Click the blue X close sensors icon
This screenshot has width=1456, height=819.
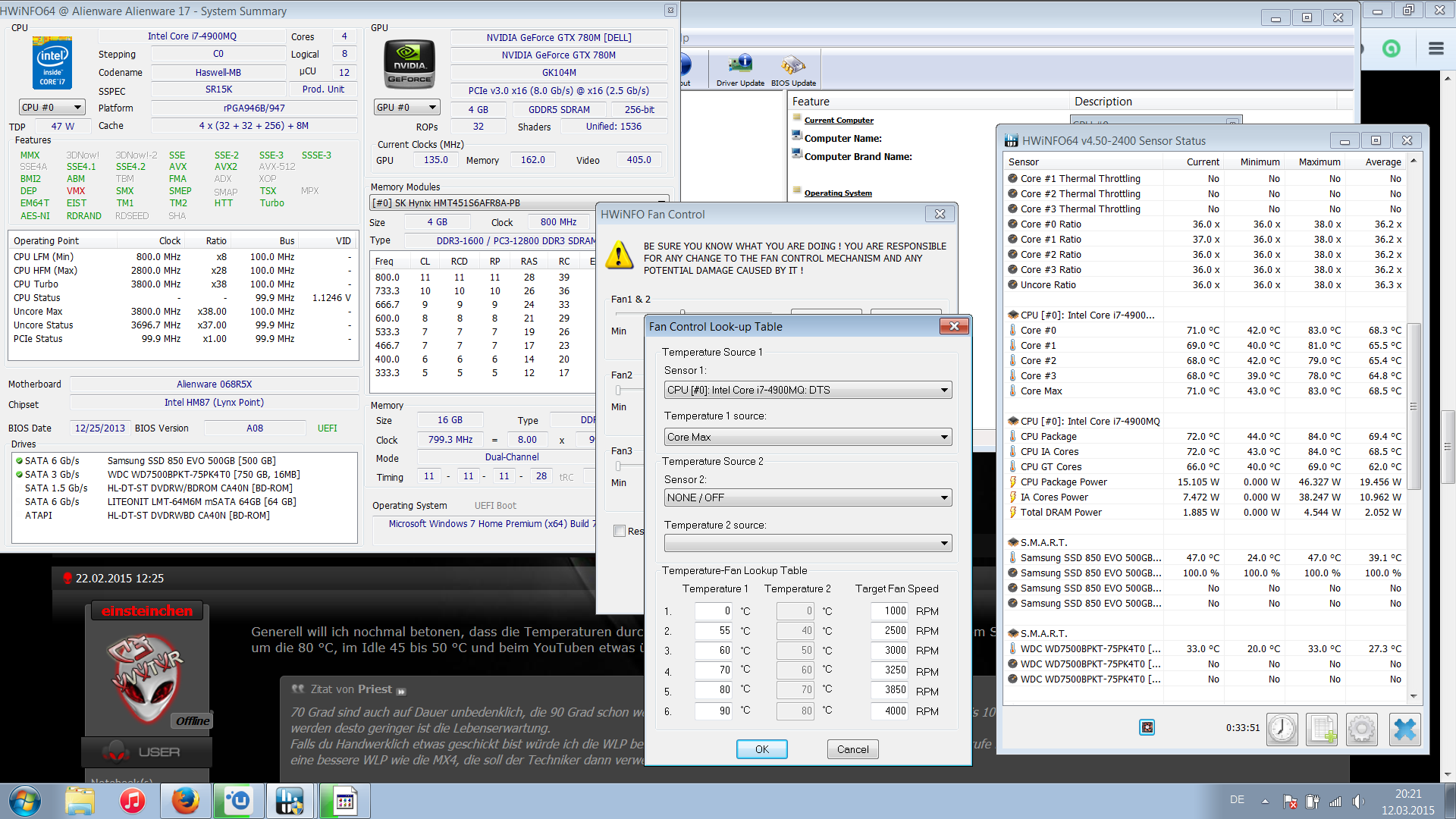[1404, 730]
